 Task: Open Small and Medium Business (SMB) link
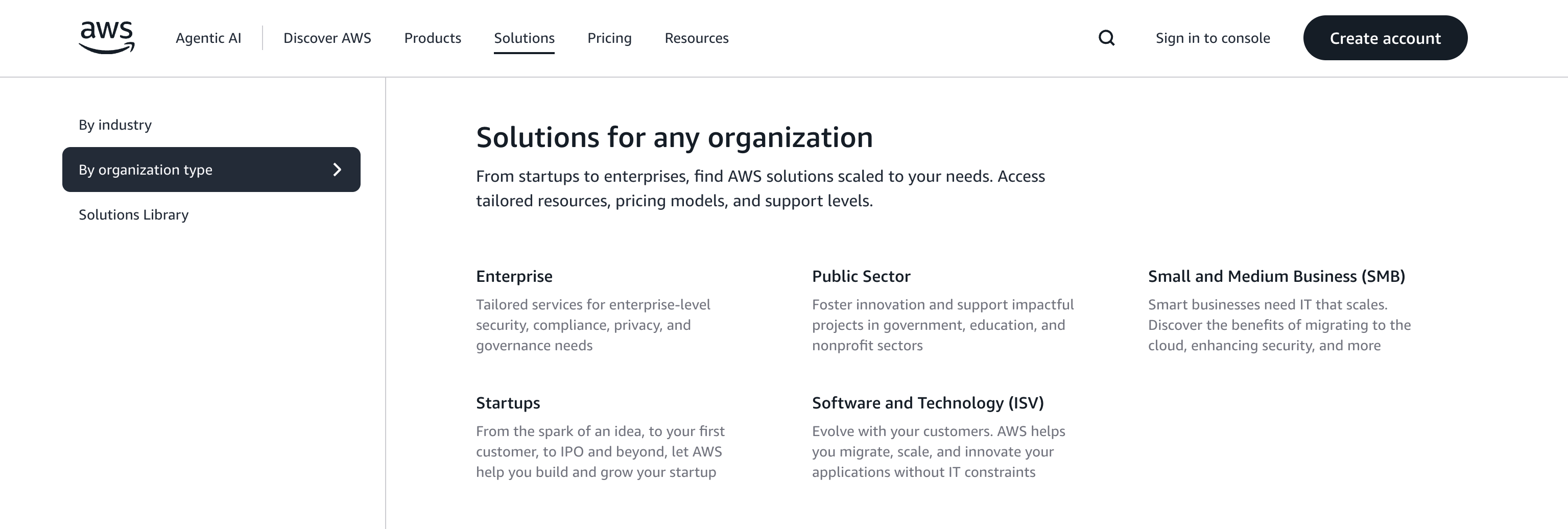1276,276
